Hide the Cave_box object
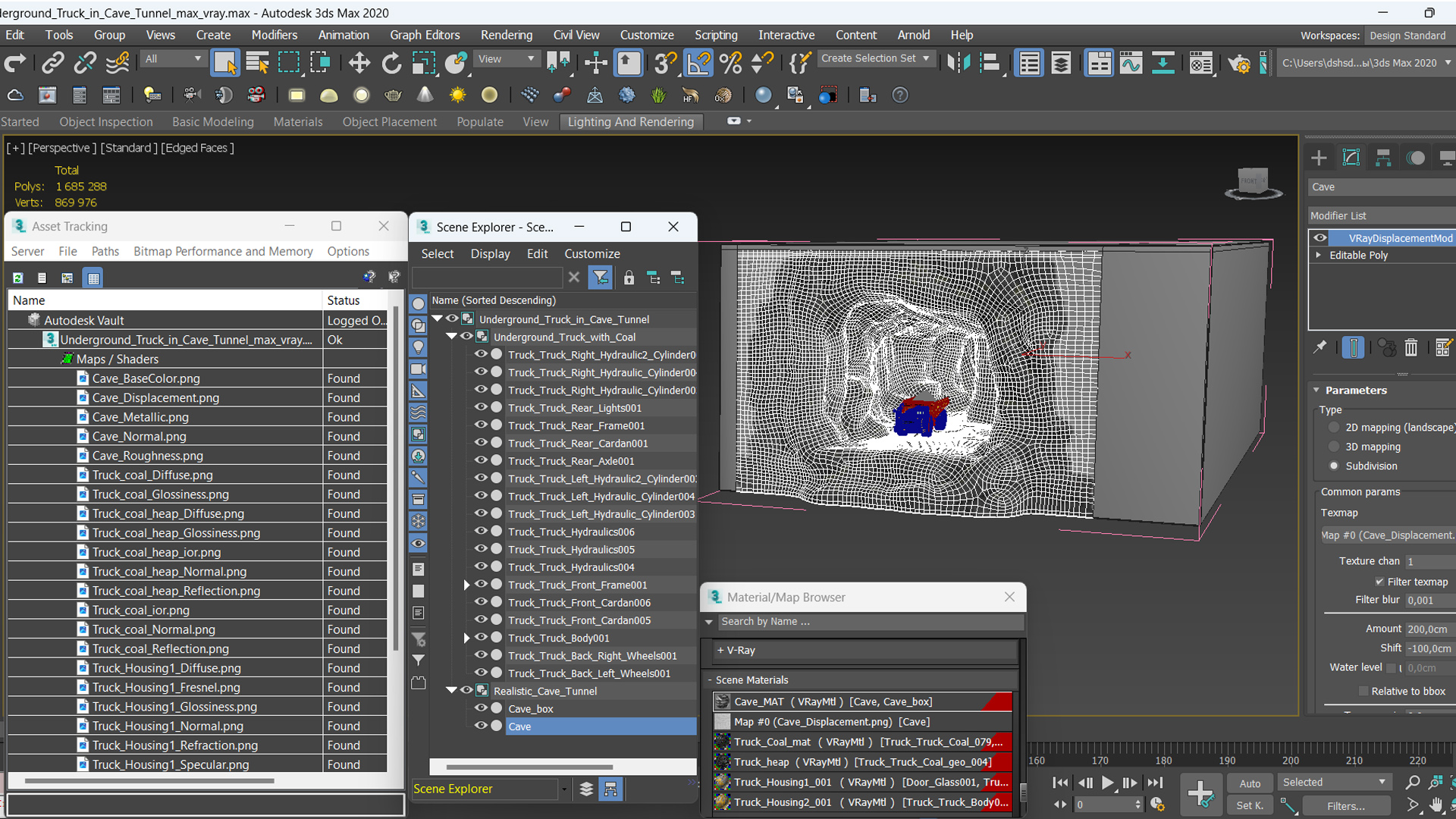The height and width of the screenshot is (819, 1456). point(481,708)
